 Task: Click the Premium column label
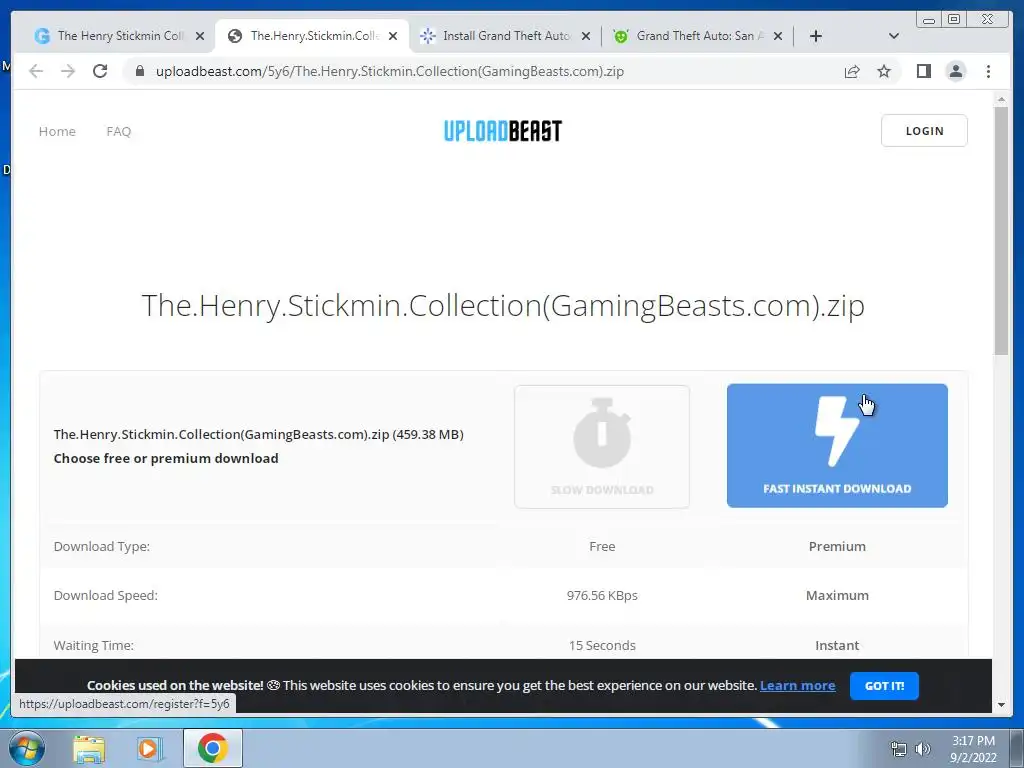click(x=837, y=547)
